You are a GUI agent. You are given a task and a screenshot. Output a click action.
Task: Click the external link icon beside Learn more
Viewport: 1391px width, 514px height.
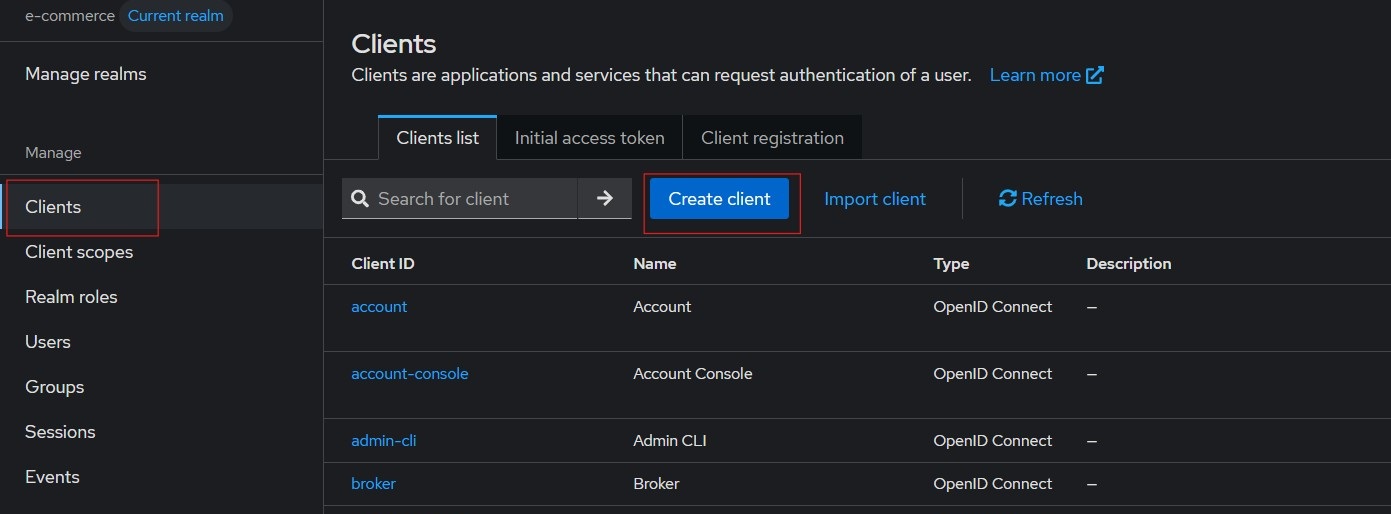click(x=1095, y=75)
